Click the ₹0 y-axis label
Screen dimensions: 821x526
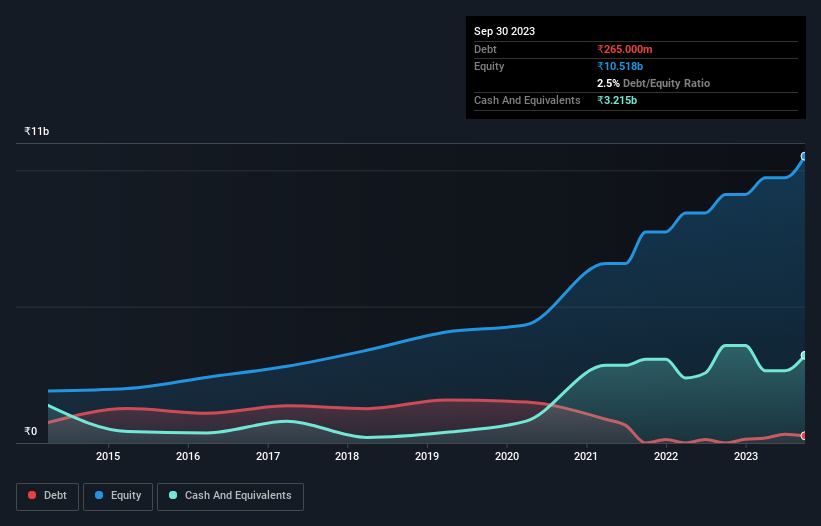pyautogui.click(x=31, y=431)
